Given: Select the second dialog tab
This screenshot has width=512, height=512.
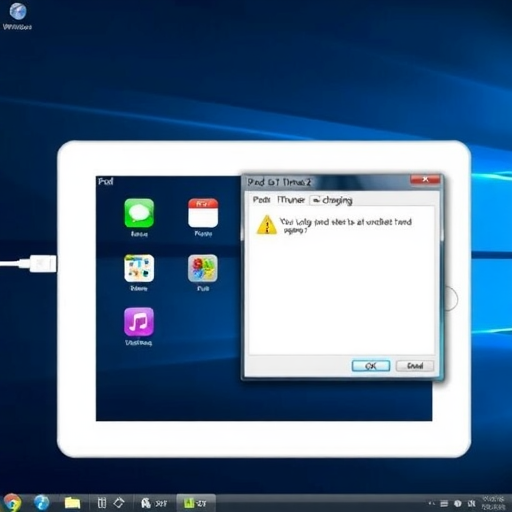Looking at the screenshot, I should (x=291, y=200).
